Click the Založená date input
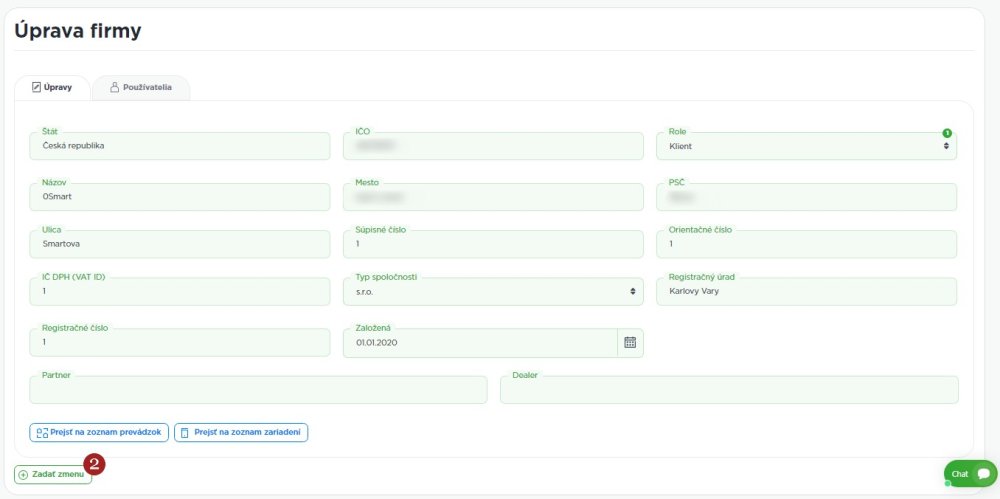Screen dimensions: 1000x499 (480, 342)
